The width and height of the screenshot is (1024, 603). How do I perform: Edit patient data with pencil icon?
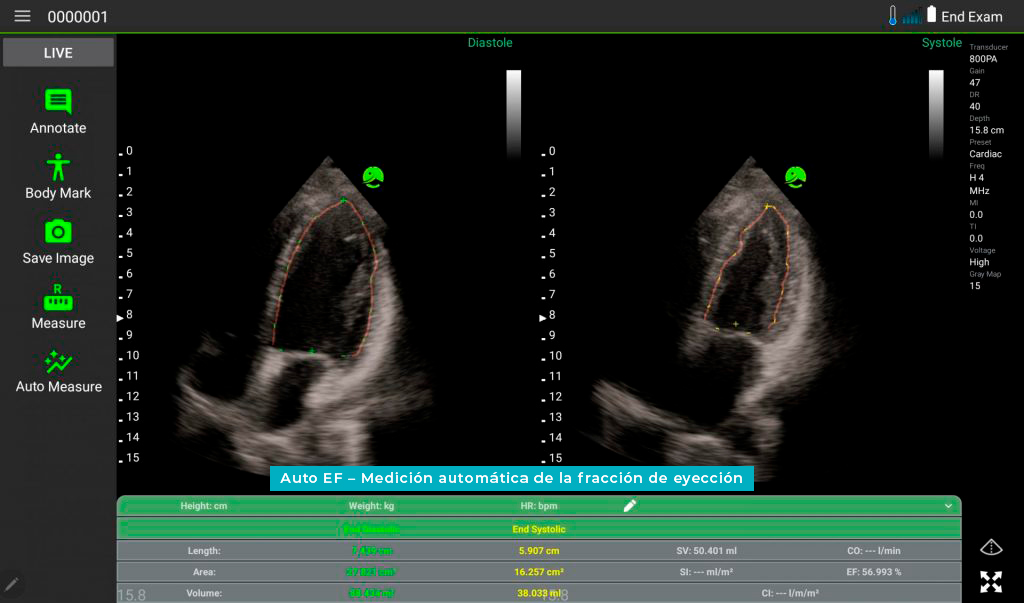coord(630,506)
